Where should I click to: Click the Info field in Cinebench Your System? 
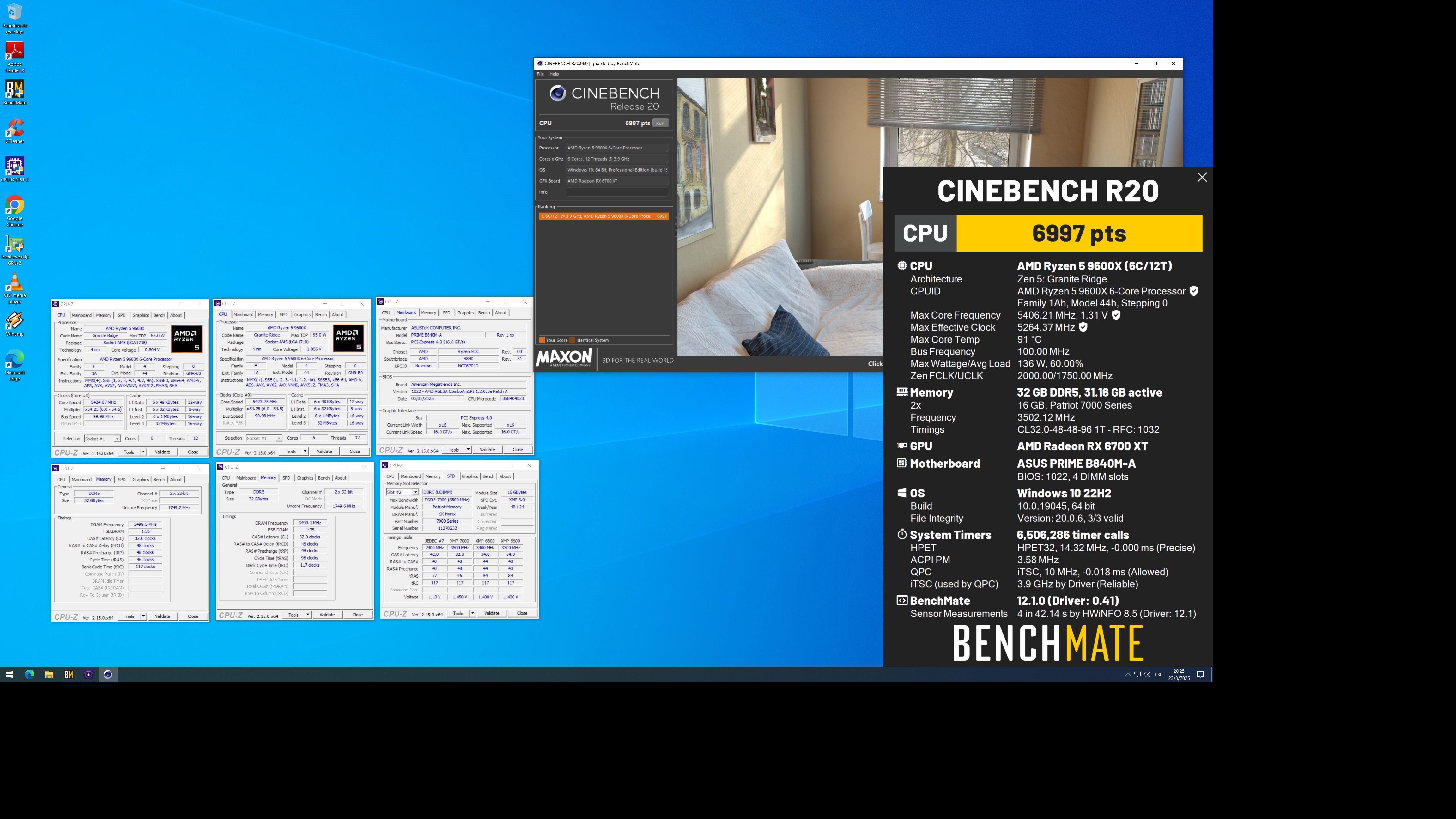(617, 192)
